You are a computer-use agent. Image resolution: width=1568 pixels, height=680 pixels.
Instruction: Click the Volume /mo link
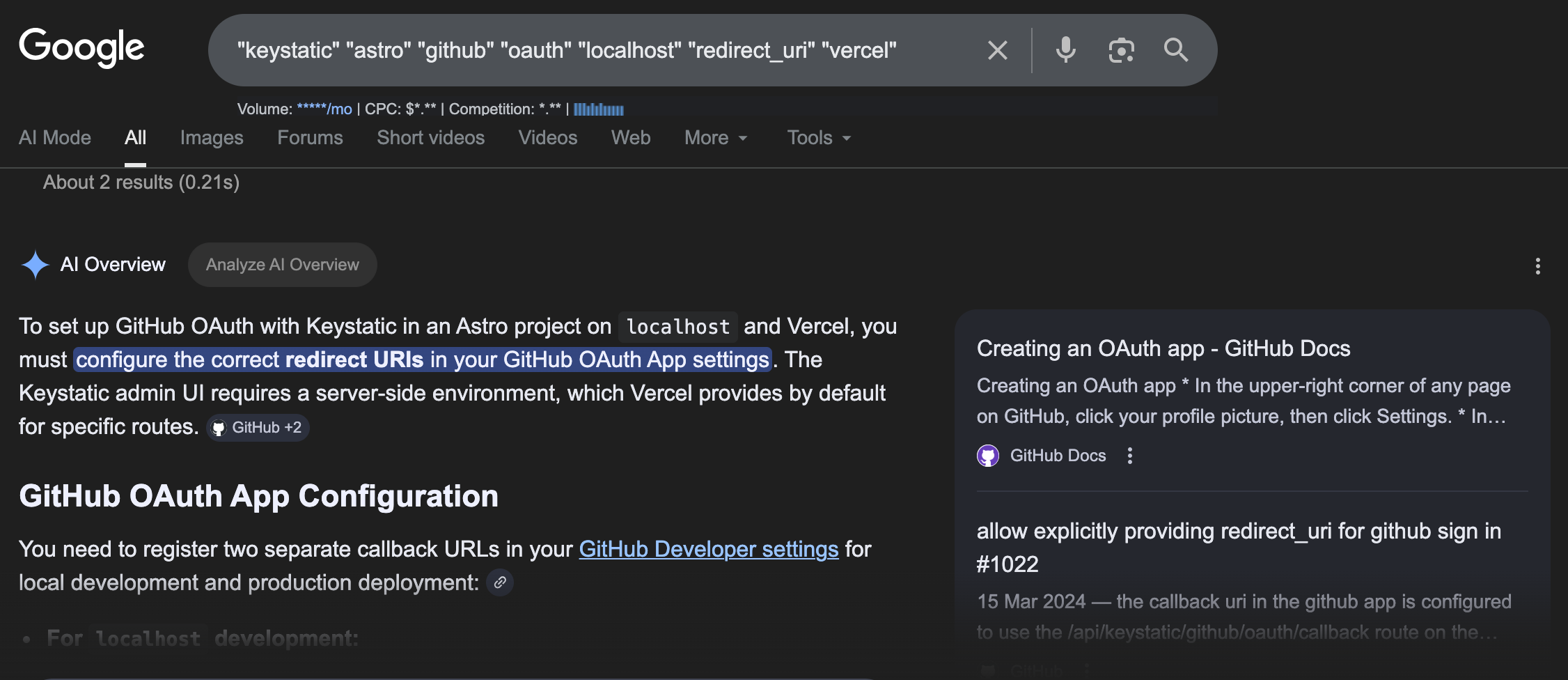324,109
